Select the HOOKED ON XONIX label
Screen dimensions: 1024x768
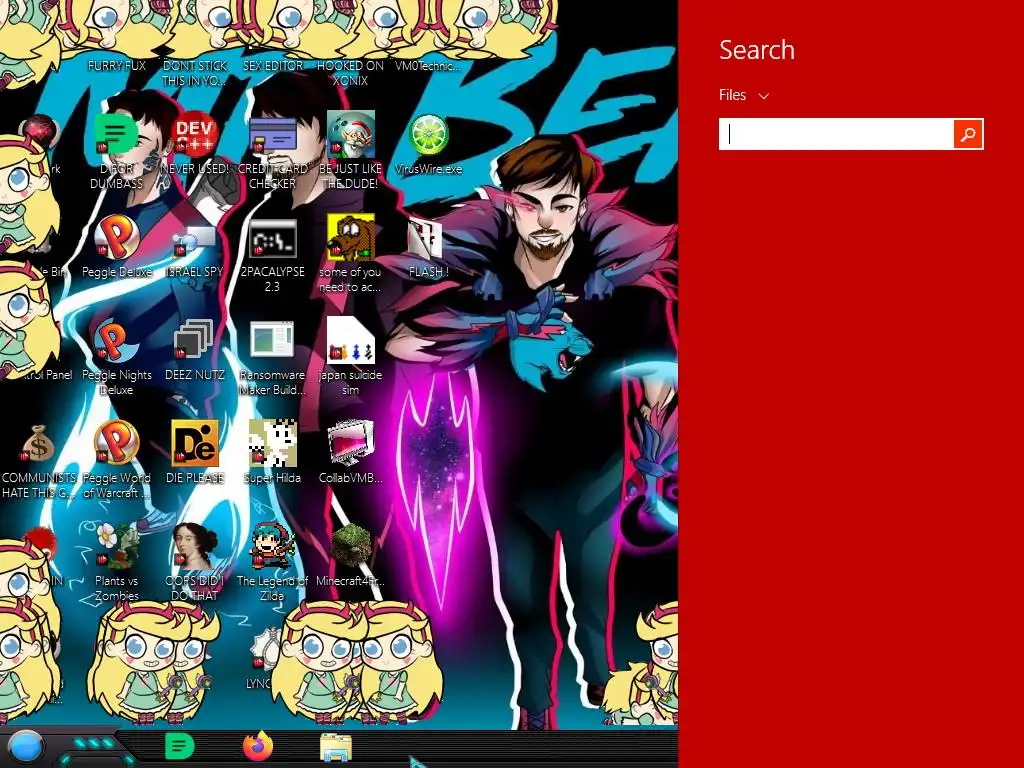pos(350,73)
